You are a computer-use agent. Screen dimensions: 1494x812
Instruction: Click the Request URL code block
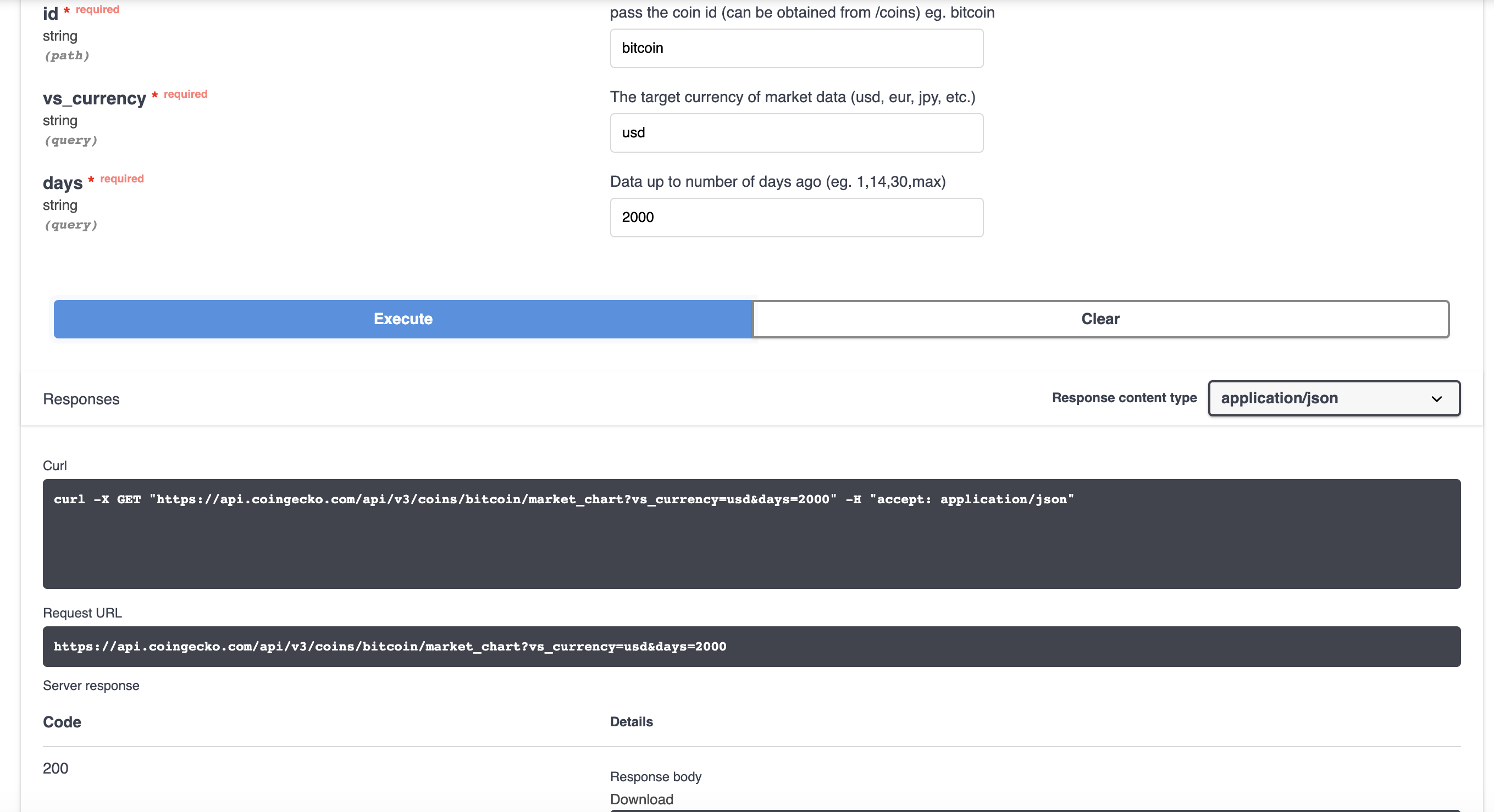[x=751, y=646]
